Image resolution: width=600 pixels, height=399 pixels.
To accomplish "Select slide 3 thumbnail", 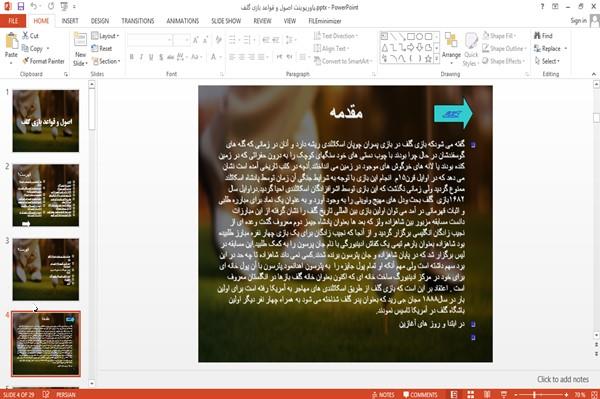I will point(46,269).
